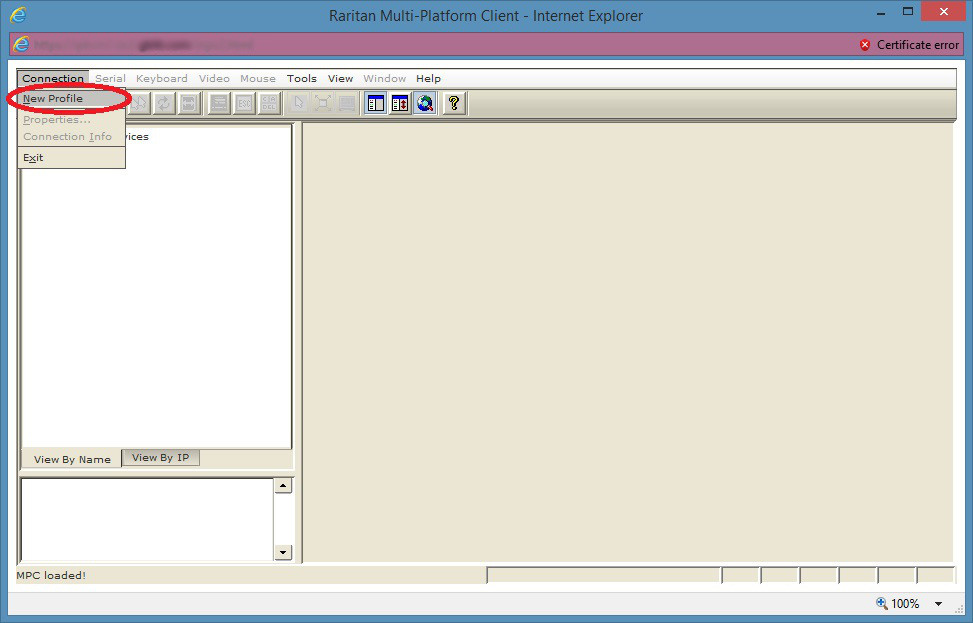973x623 pixels.
Task: Click the ESC key toolbar icon
Action: (x=244, y=103)
